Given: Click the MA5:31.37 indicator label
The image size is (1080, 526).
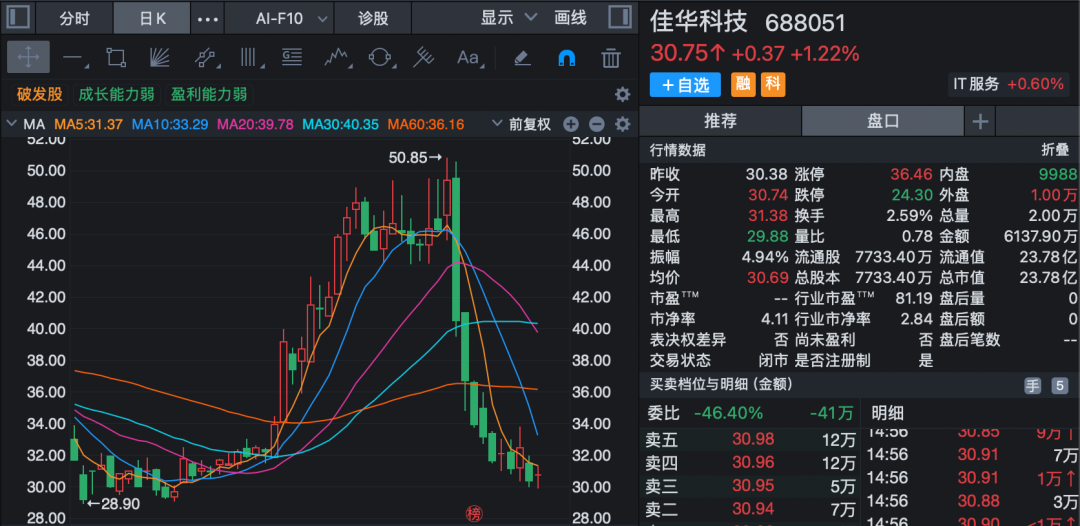Looking at the screenshot, I should click(x=89, y=125).
